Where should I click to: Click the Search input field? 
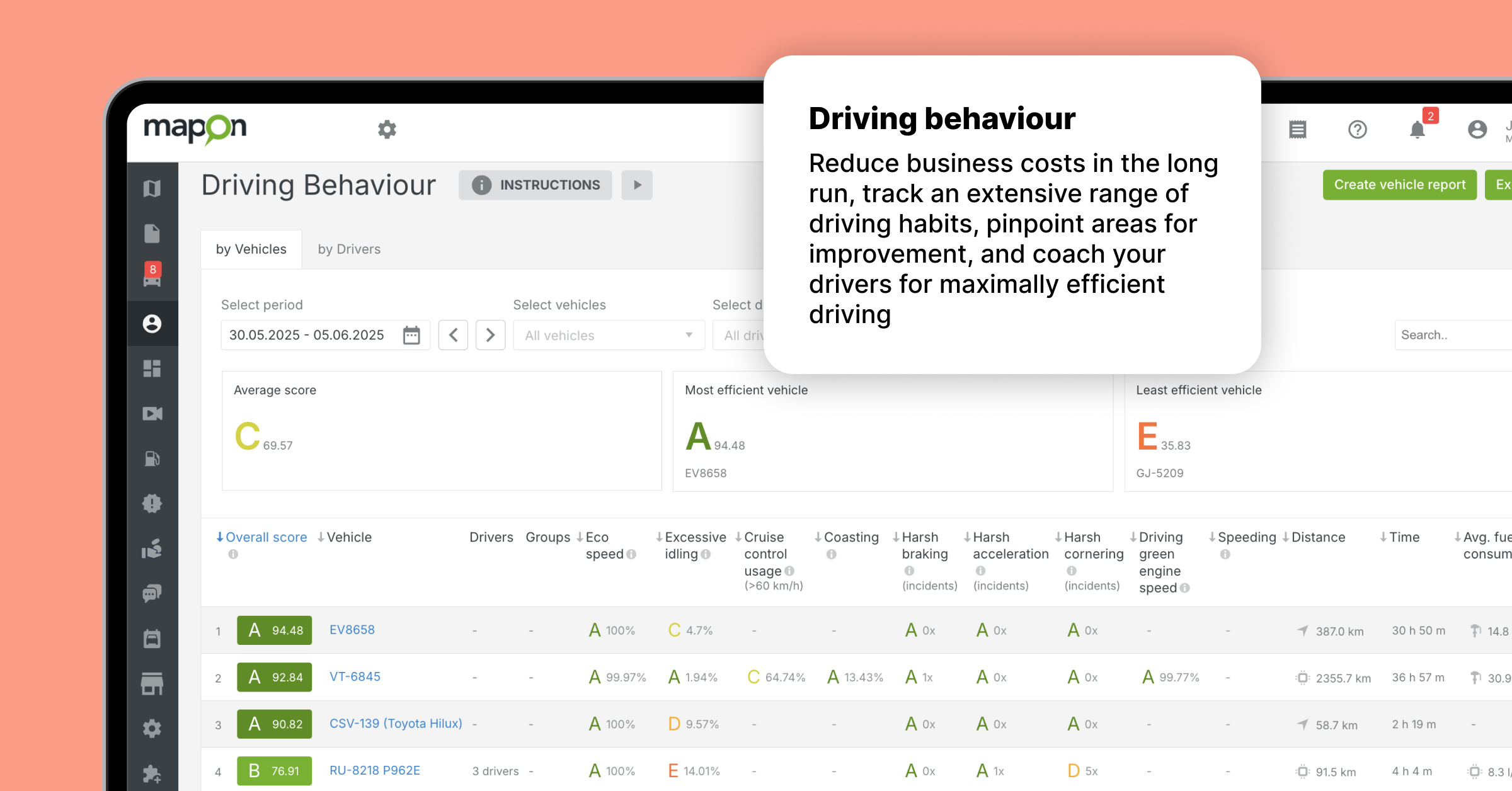click(1452, 335)
